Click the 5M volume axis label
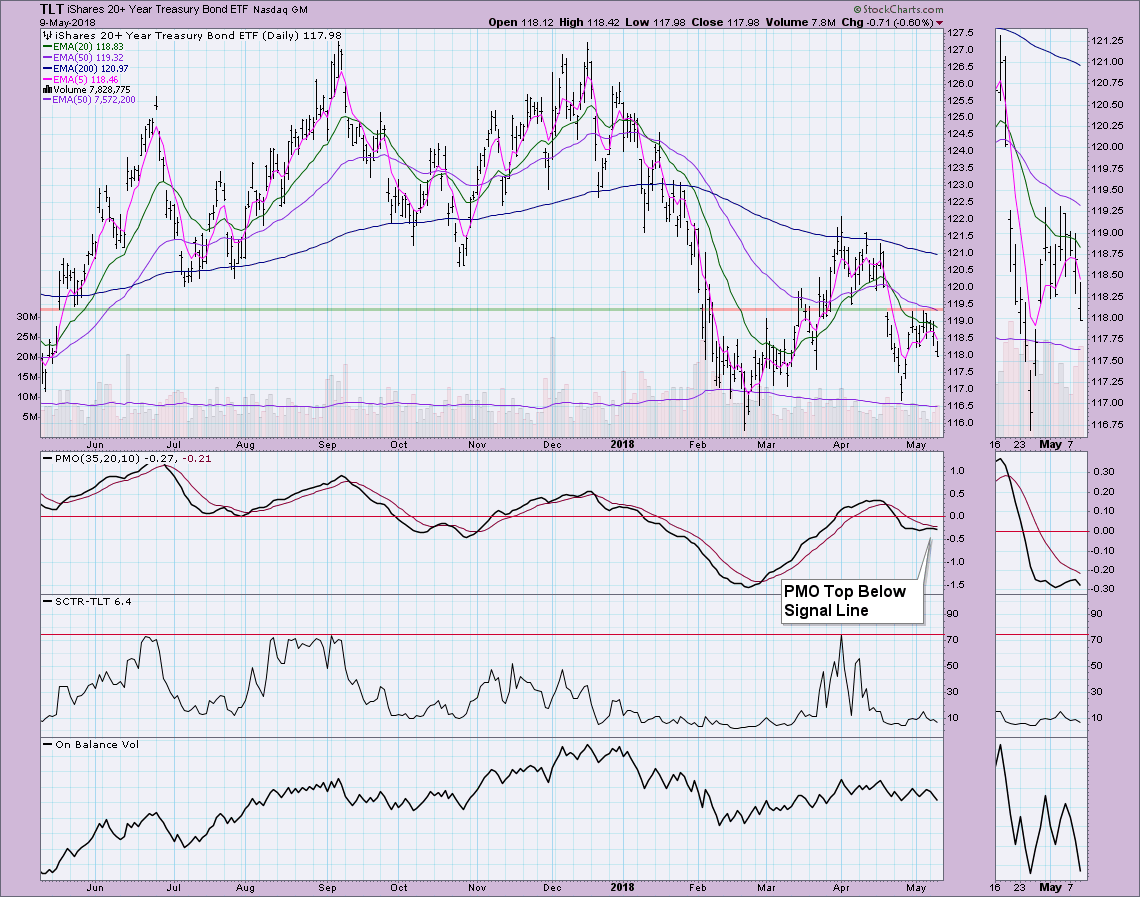Image resolution: width=1140 pixels, height=897 pixels. point(30,417)
